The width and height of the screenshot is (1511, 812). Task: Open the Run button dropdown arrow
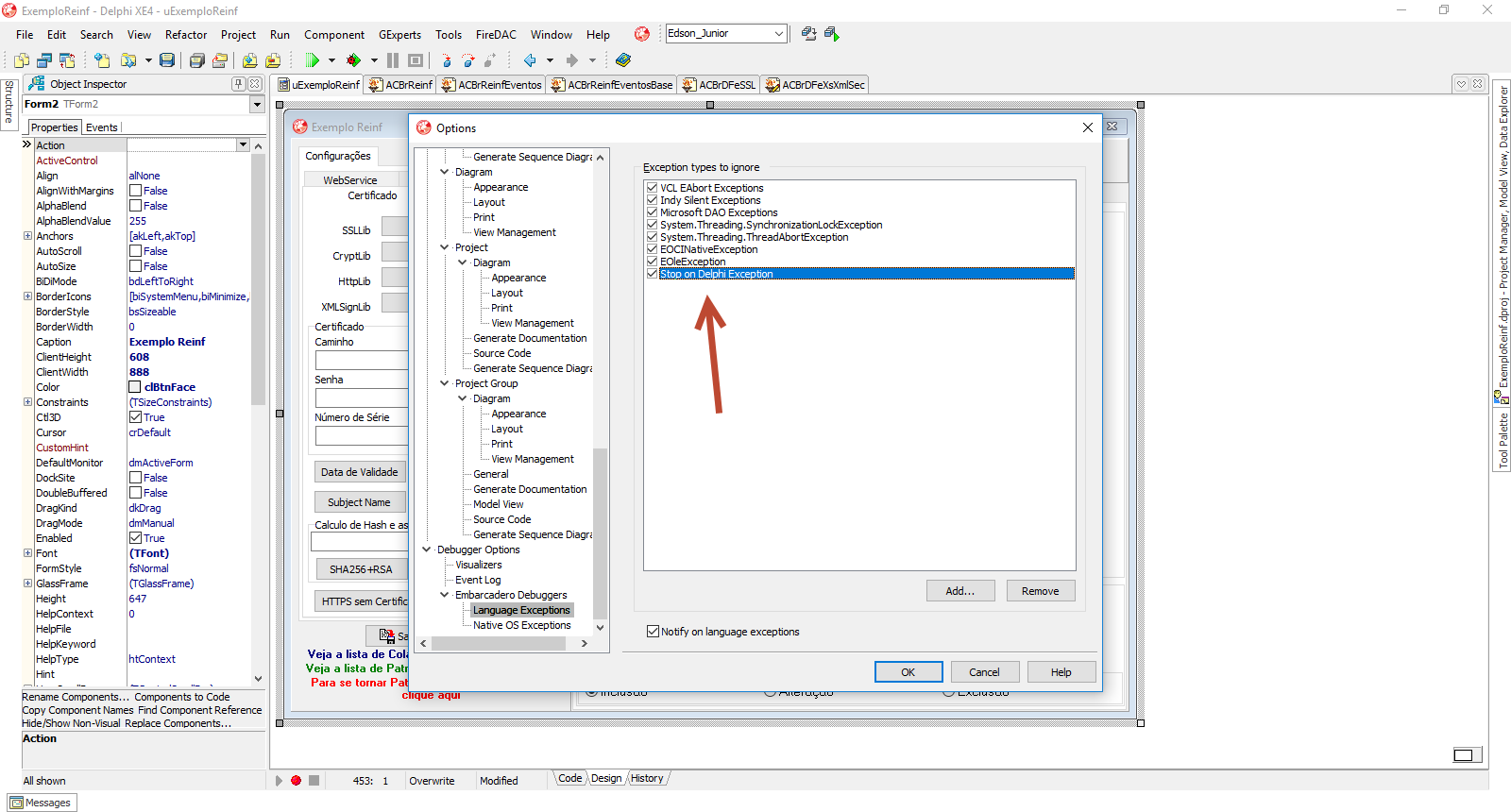pos(331,60)
